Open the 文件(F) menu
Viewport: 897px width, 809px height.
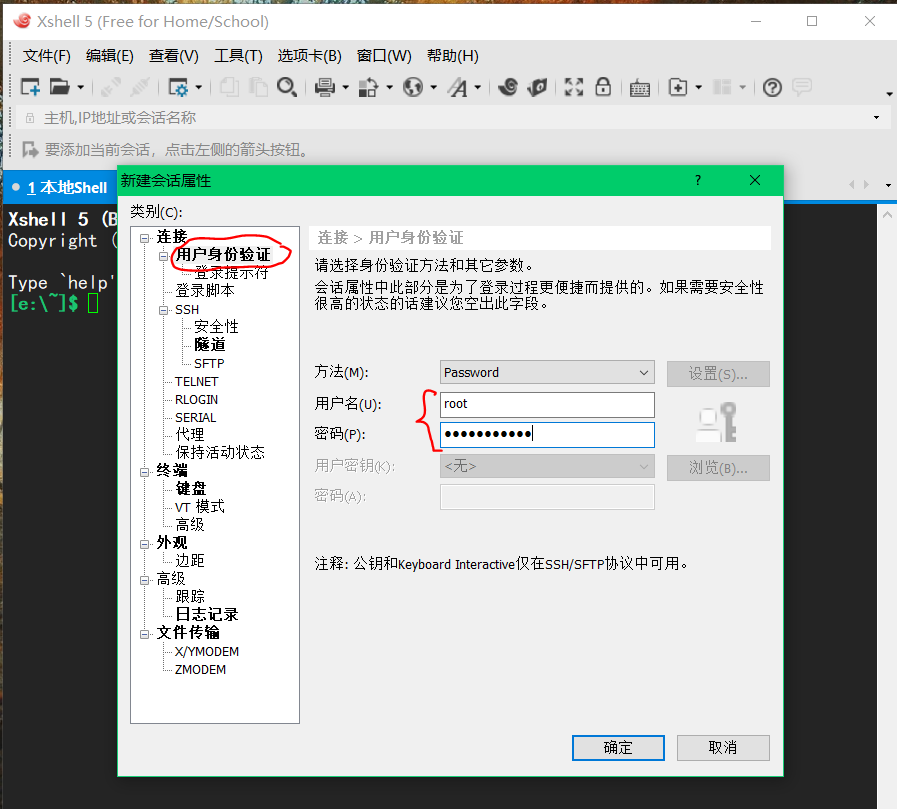[46, 56]
